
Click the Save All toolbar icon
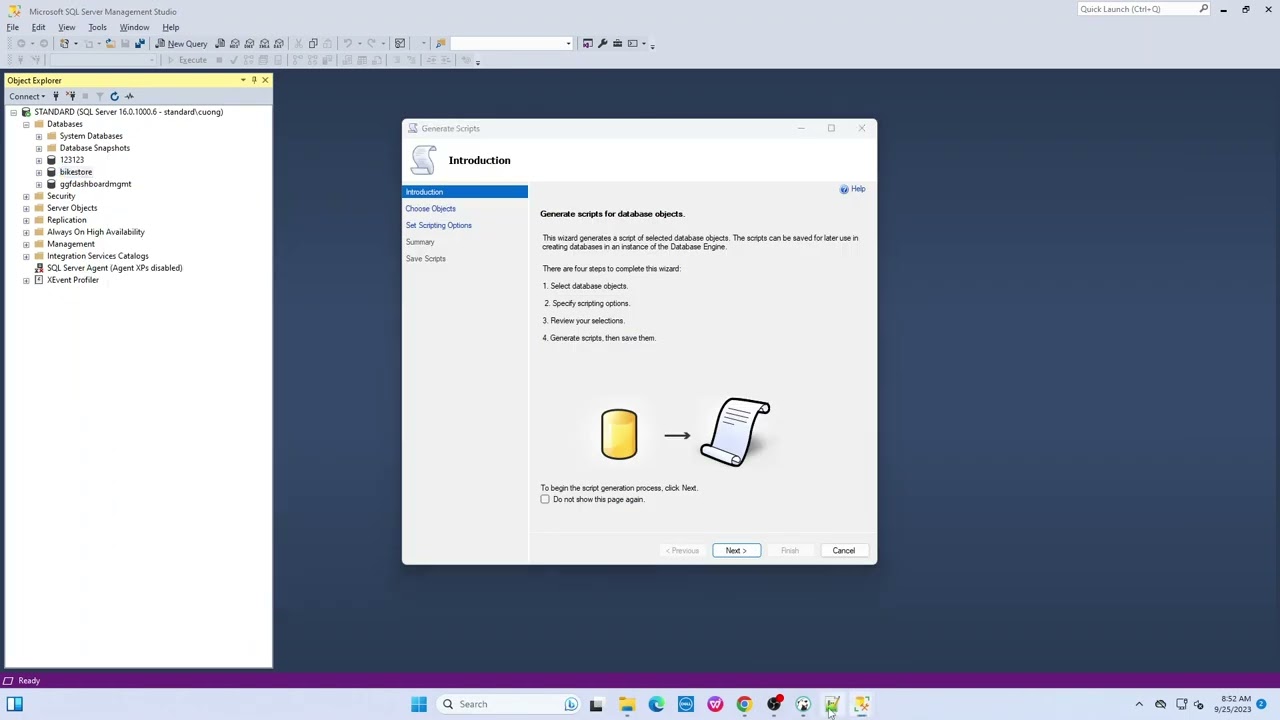[x=139, y=44]
